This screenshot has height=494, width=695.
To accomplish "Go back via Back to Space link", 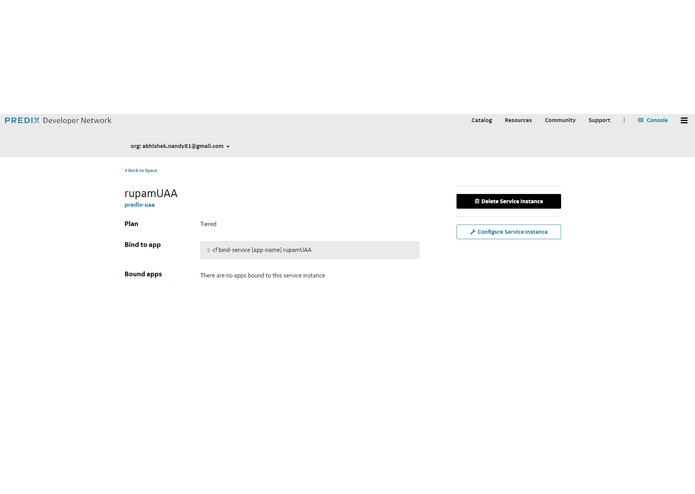I will (x=141, y=170).
